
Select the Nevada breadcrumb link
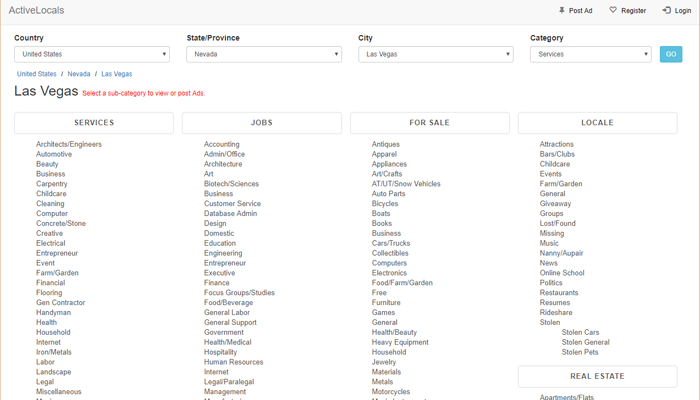79,74
